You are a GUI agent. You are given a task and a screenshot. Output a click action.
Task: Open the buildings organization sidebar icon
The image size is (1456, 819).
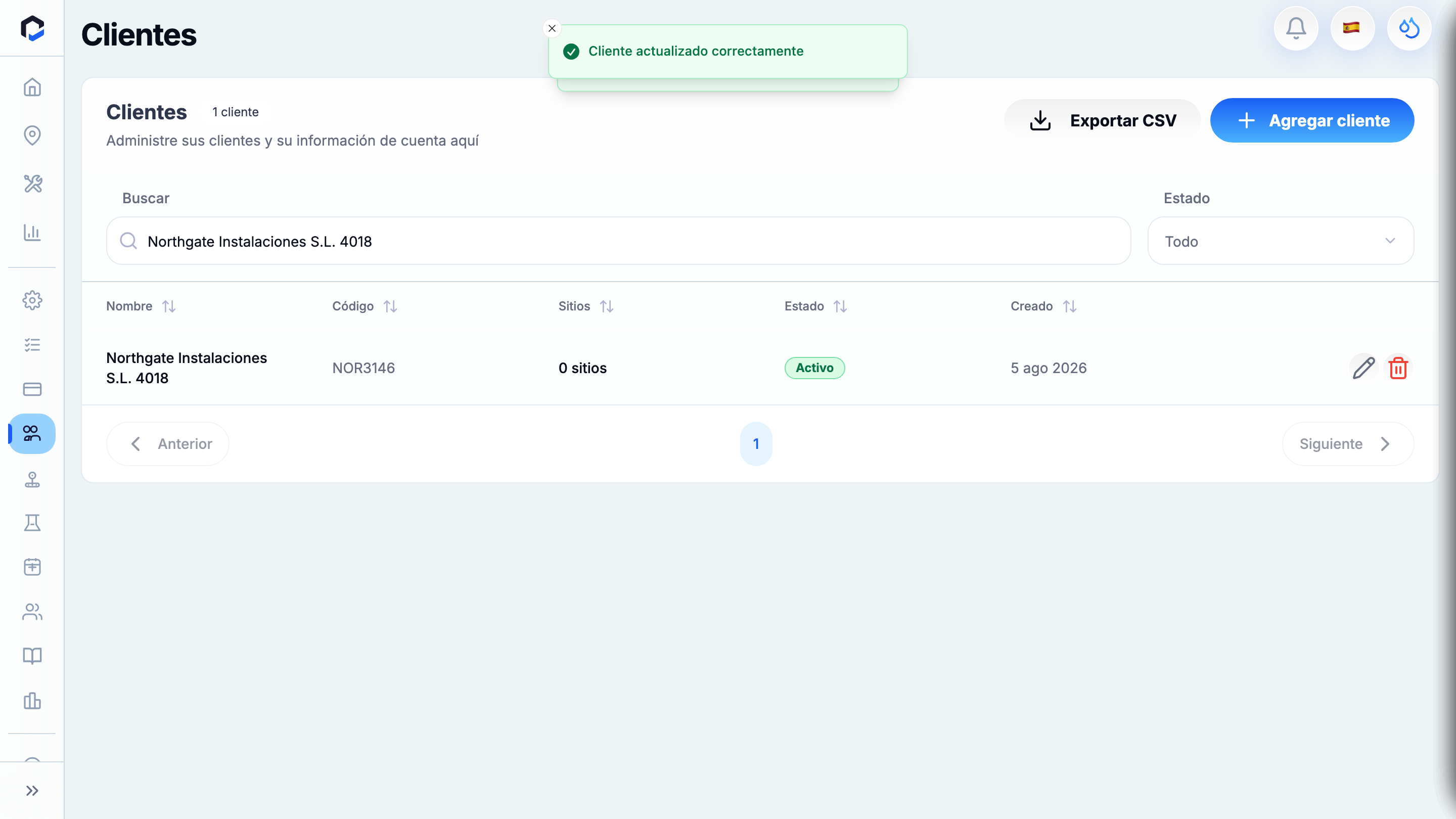(x=32, y=701)
